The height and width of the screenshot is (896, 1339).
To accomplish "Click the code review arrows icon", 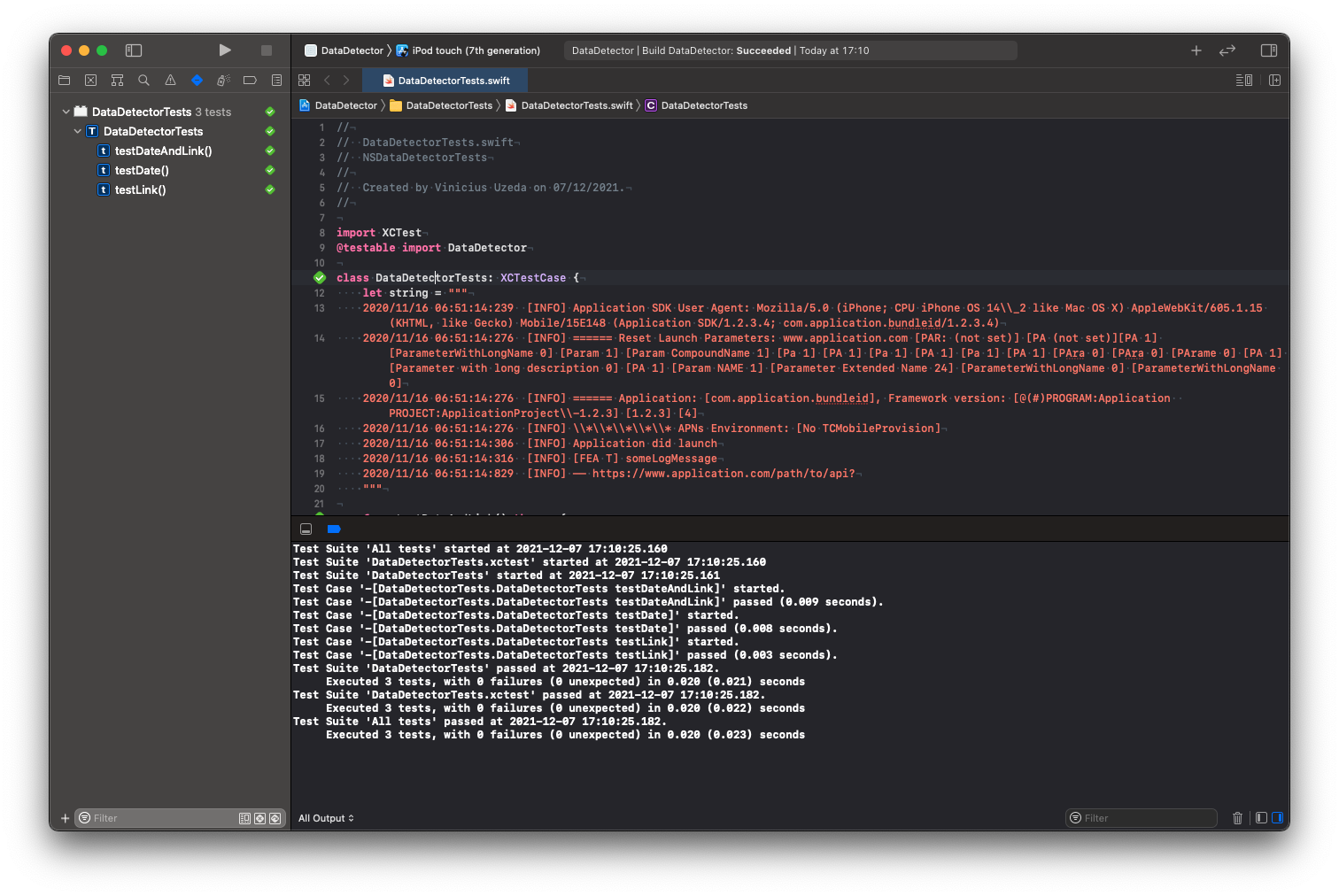I will pyautogui.click(x=1227, y=50).
